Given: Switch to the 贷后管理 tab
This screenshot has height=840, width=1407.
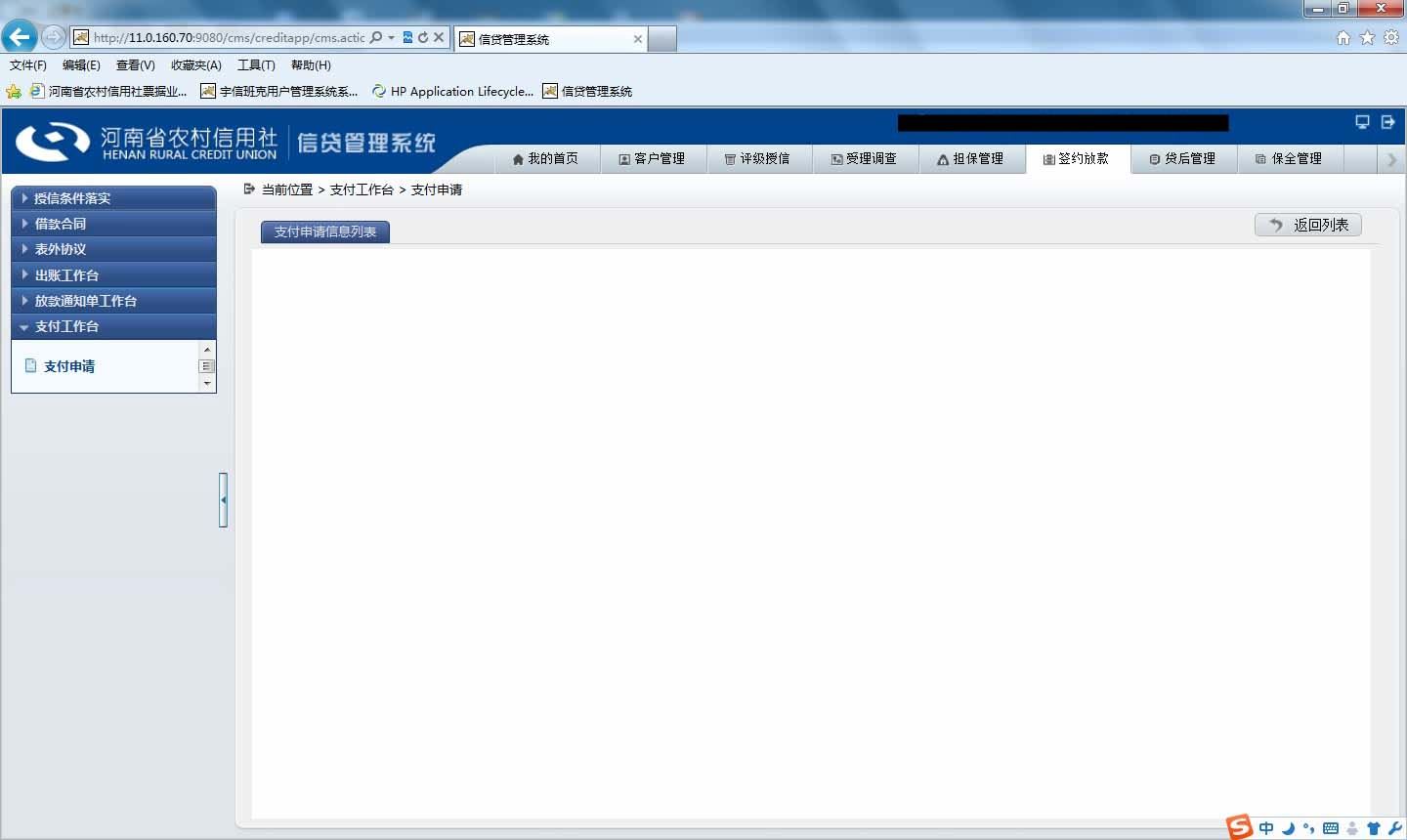Looking at the screenshot, I should click(x=1183, y=158).
